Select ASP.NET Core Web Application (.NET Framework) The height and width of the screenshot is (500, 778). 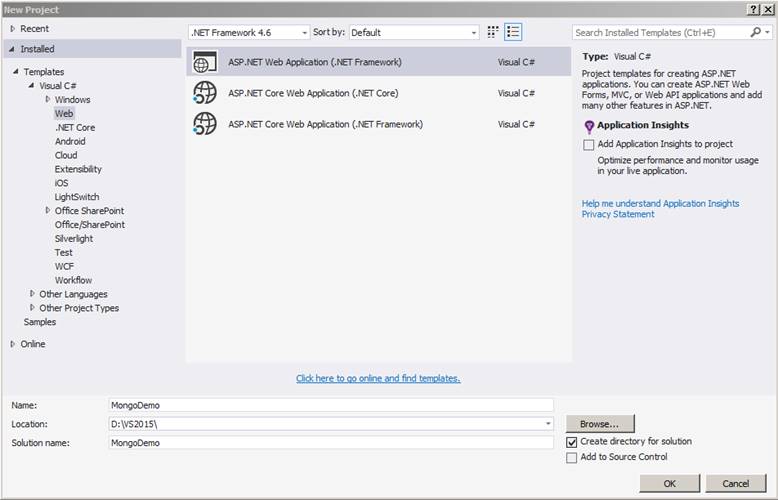[x=379, y=124]
